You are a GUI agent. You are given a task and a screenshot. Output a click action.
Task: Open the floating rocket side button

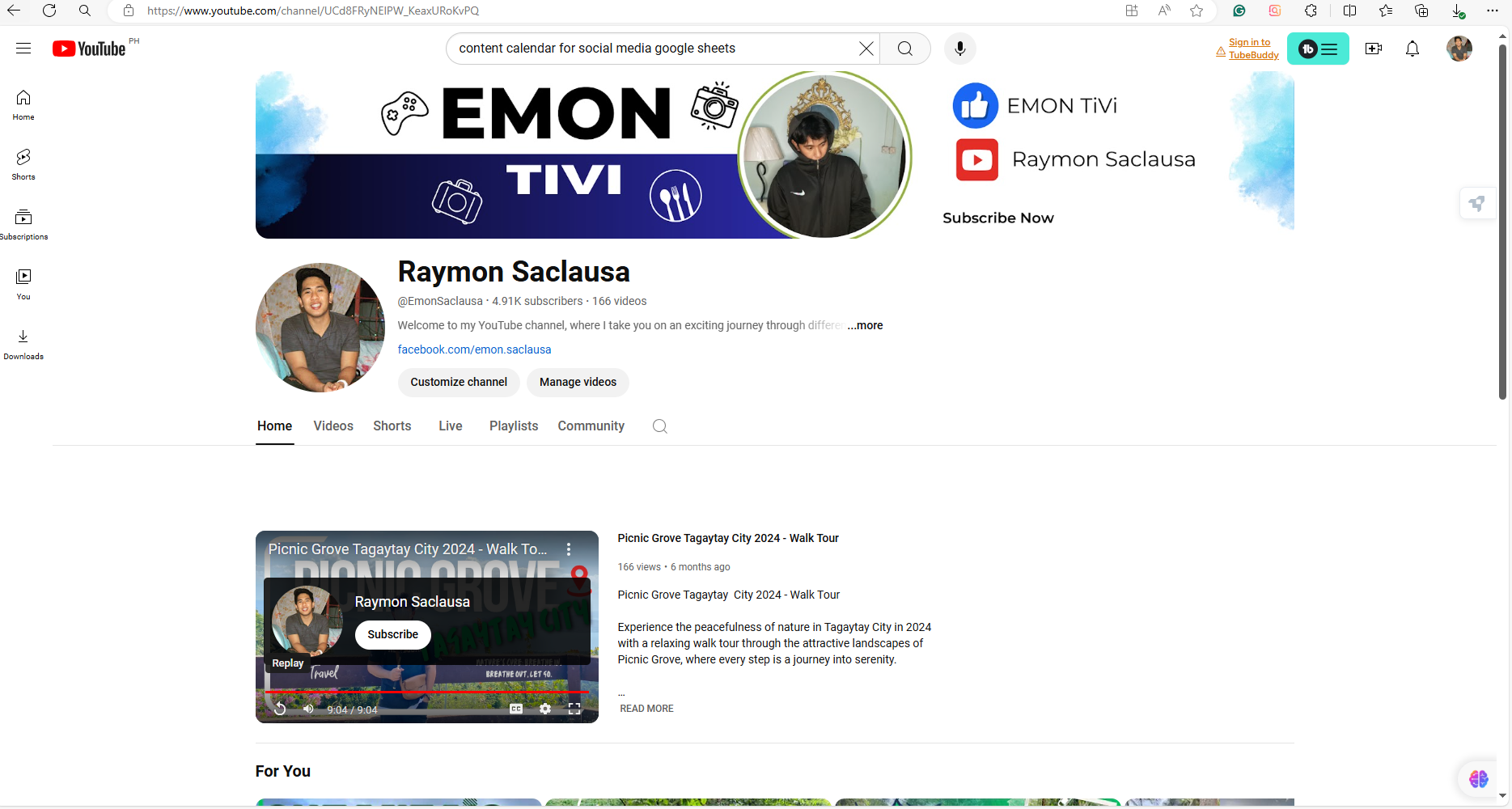(x=1477, y=203)
